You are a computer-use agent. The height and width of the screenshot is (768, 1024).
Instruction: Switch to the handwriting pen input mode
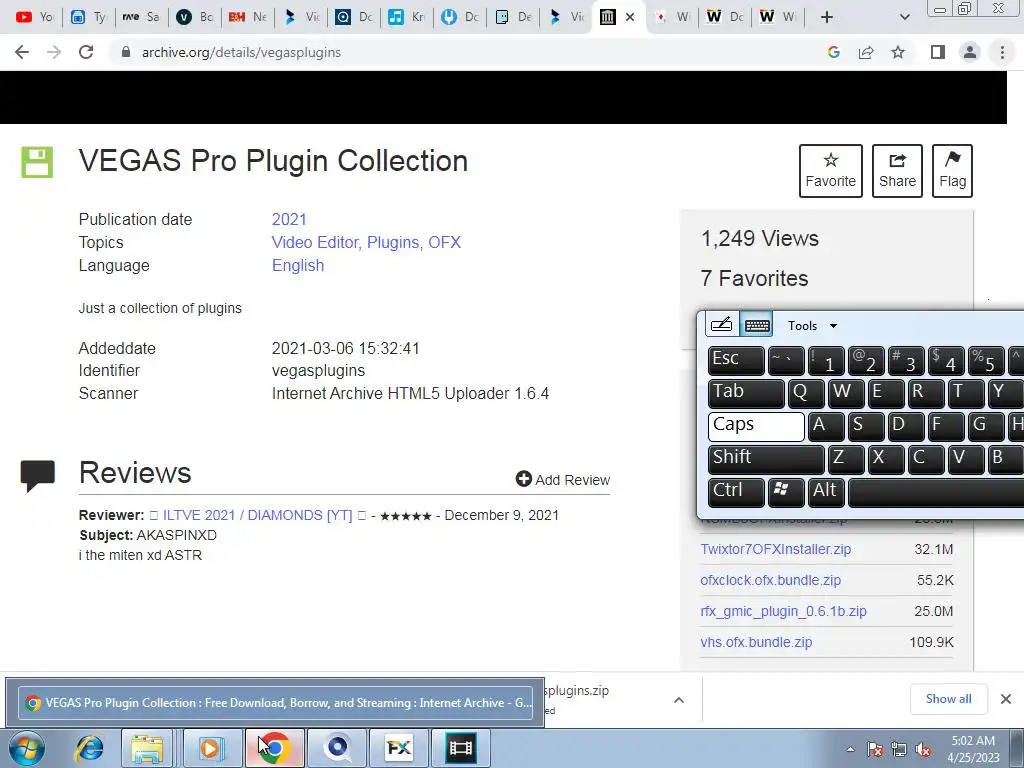[x=722, y=325]
